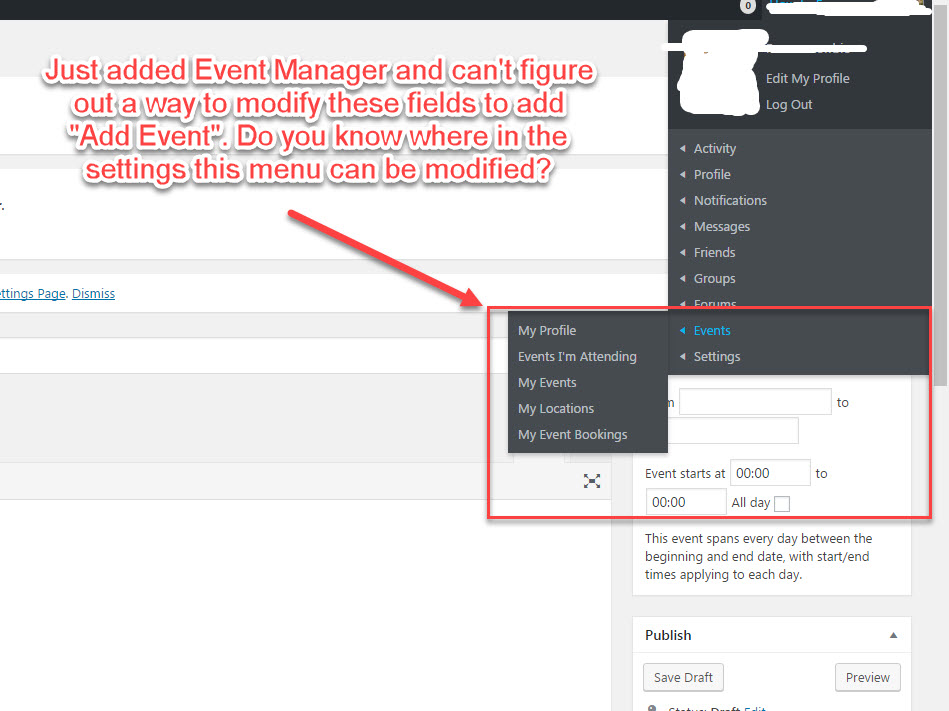The height and width of the screenshot is (711, 949).
Task: Click the arrow icon beside Activity
Action: pyautogui.click(x=682, y=149)
